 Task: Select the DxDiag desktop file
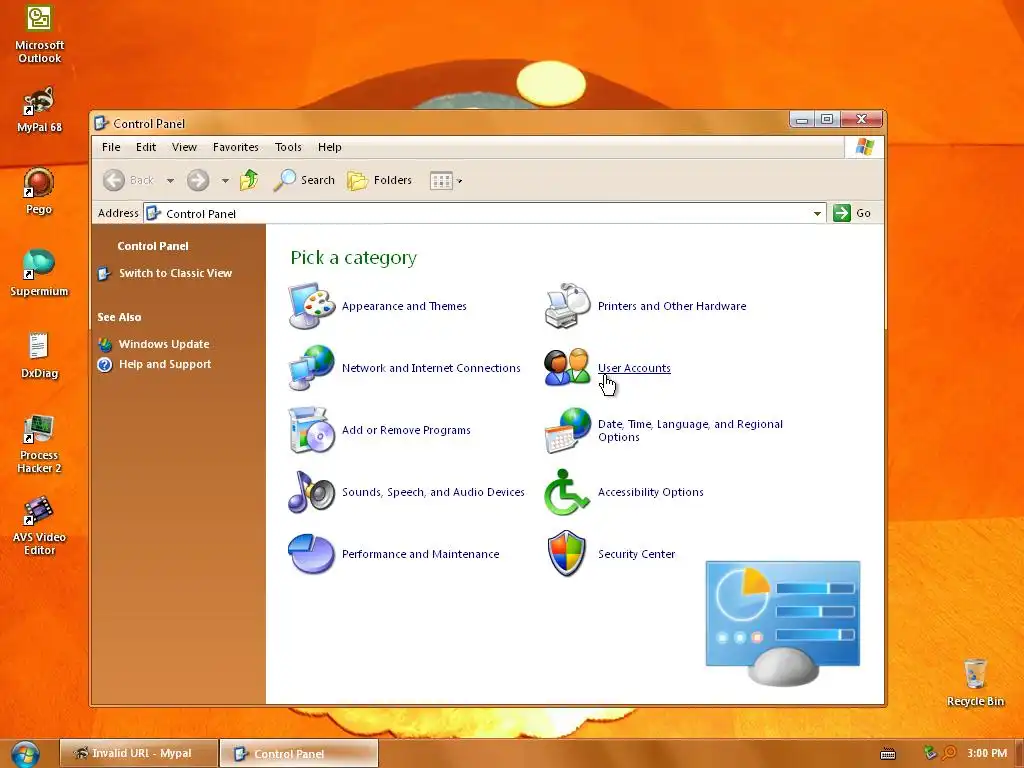[x=39, y=355]
